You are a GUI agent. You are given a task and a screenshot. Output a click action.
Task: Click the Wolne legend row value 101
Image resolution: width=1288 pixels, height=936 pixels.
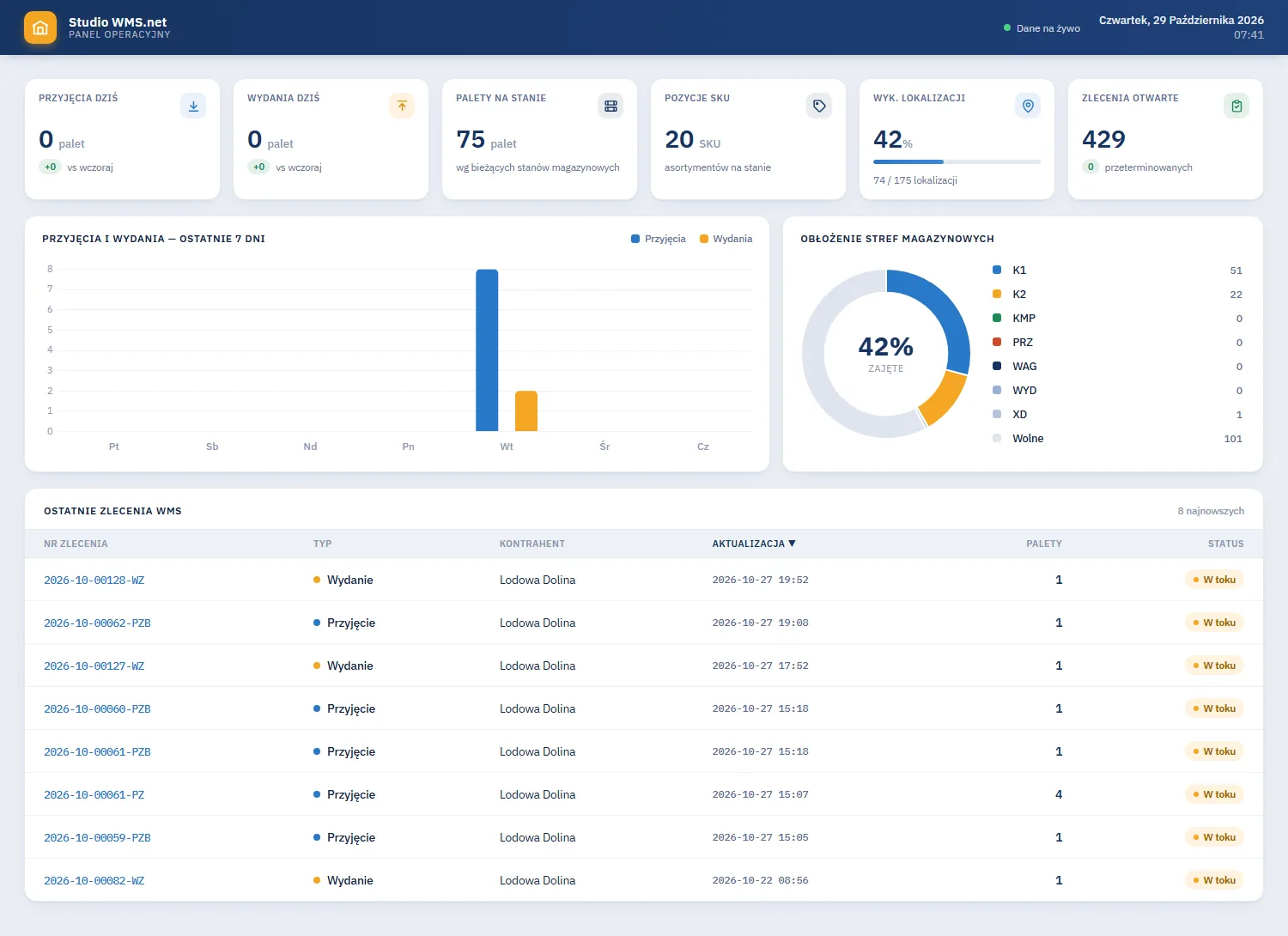[x=1233, y=439]
